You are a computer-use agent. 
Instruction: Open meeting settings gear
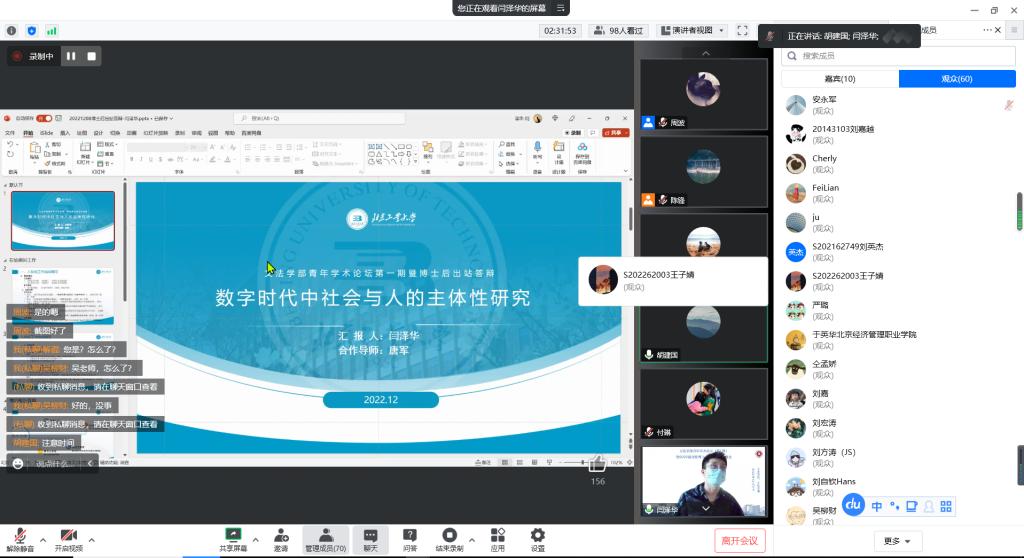click(x=537, y=540)
